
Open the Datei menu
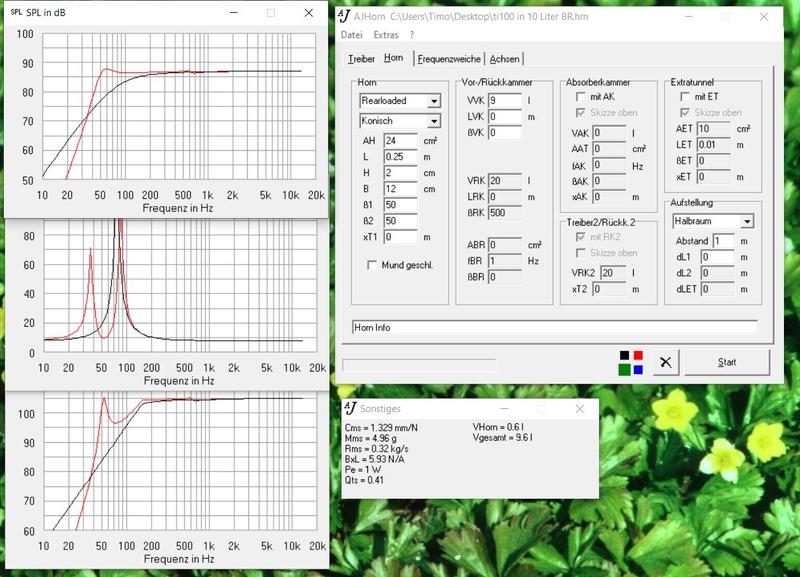coord(351,35)
